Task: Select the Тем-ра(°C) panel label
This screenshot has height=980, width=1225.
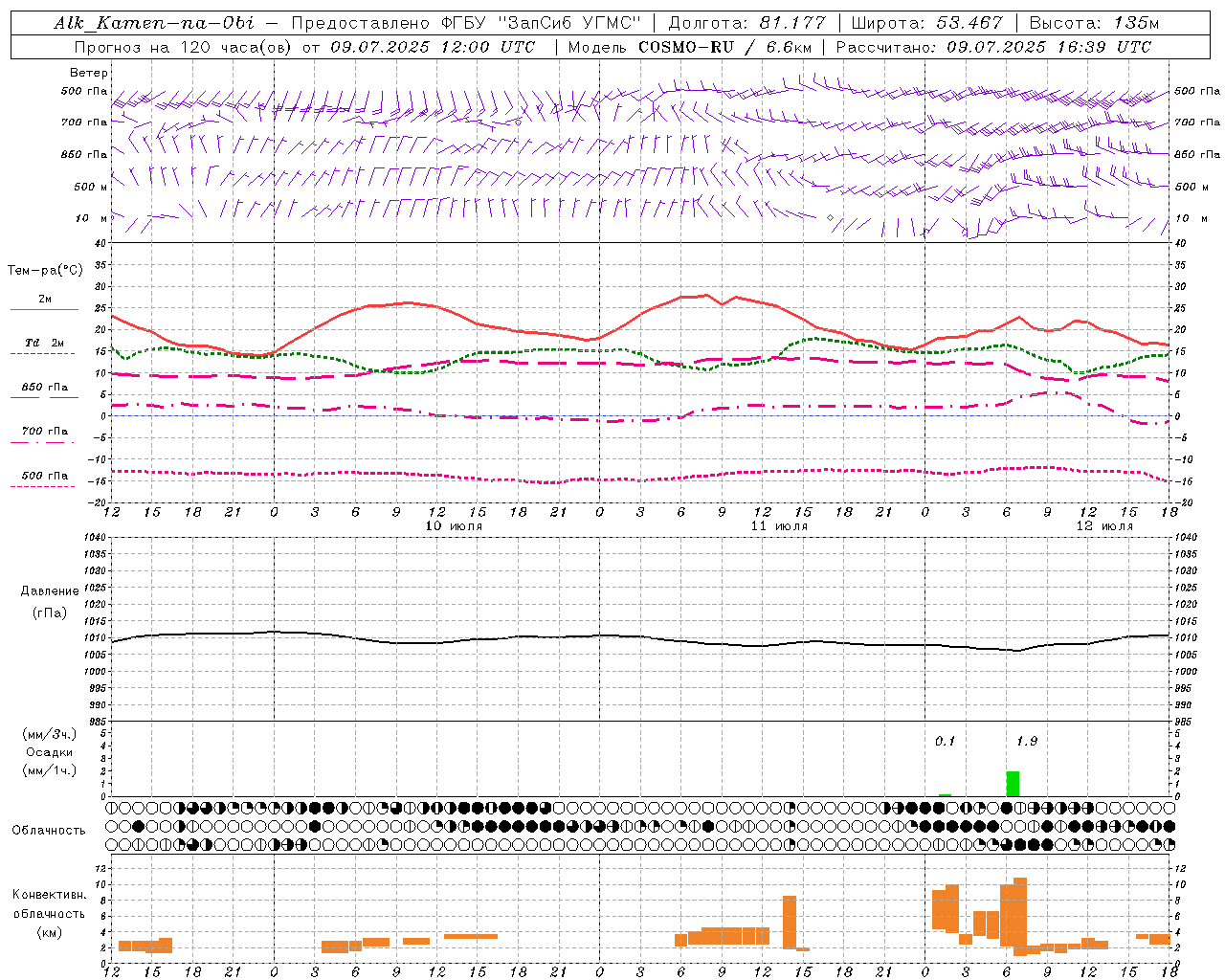Action: [45, 271]
